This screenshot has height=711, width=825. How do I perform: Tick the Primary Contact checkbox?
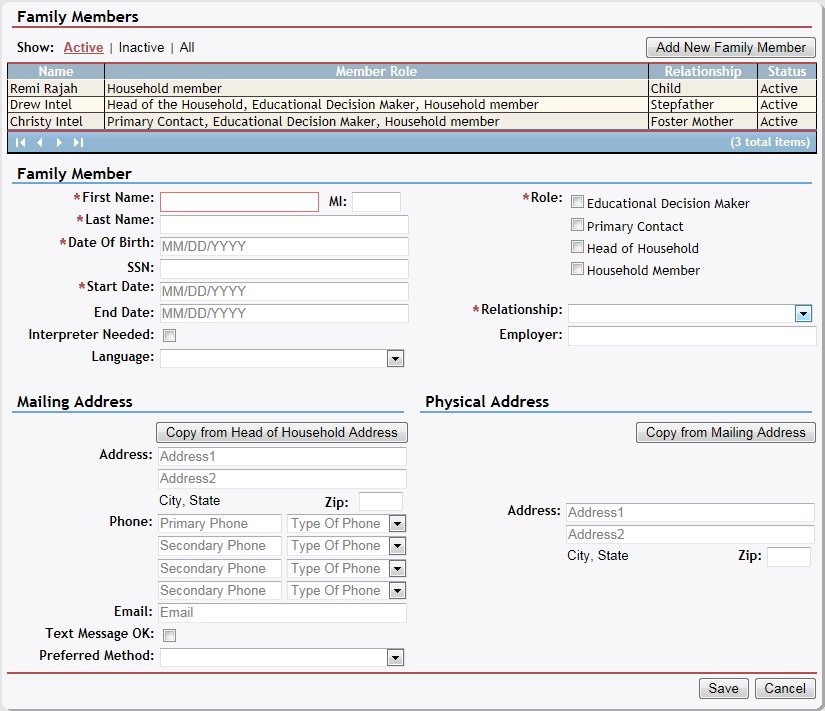pos(577,225)
